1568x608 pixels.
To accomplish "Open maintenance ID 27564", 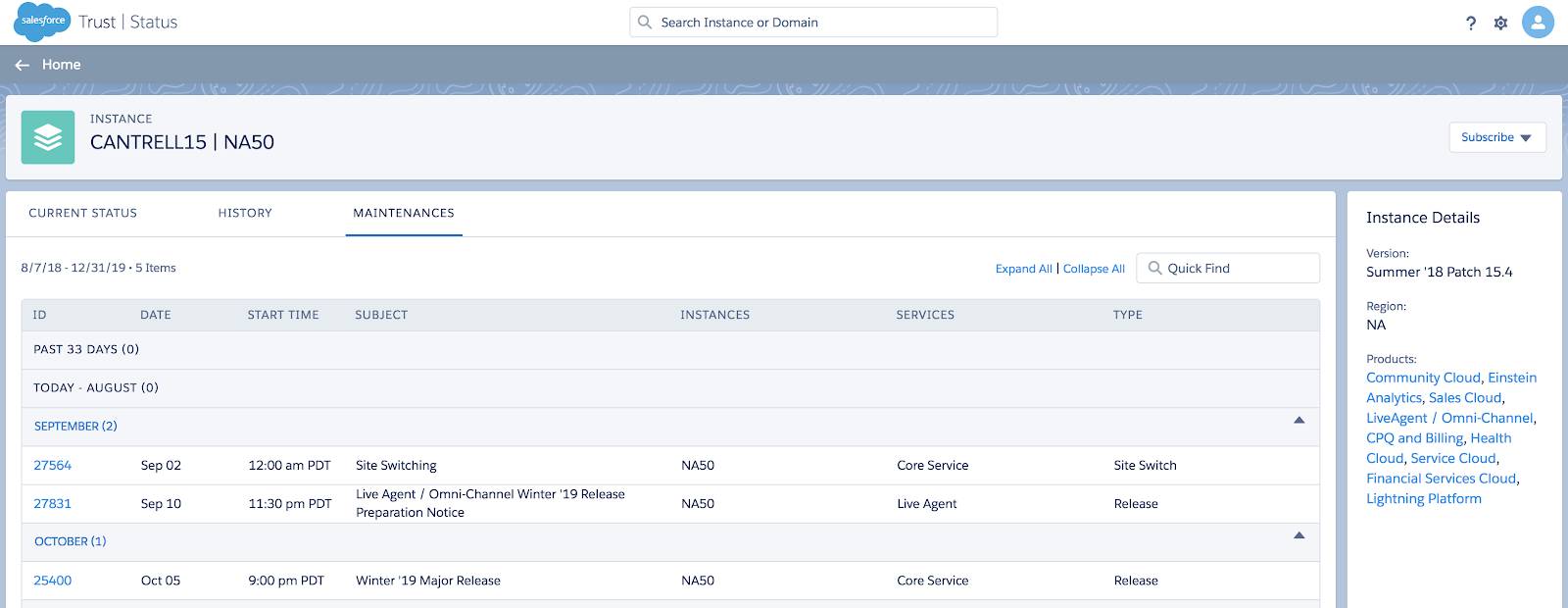I will coord(53,465).
